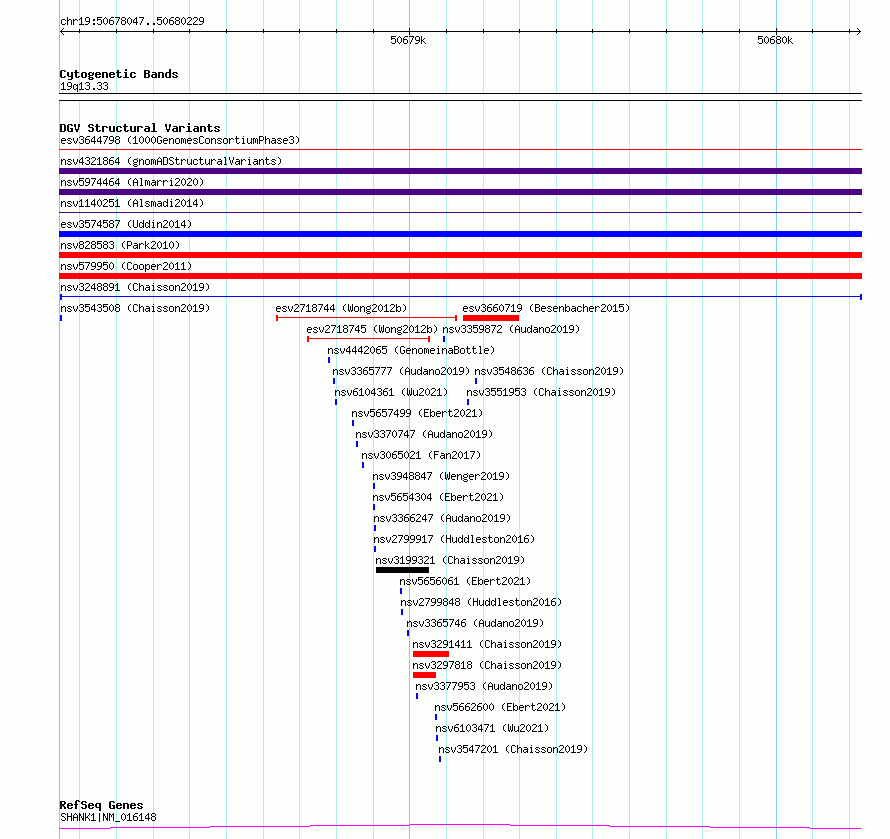The width and height of the screenshot is (890, 839).
Task: Click the right arrow of the ruler
Action: pyautogui.click(x=858, y=32)
